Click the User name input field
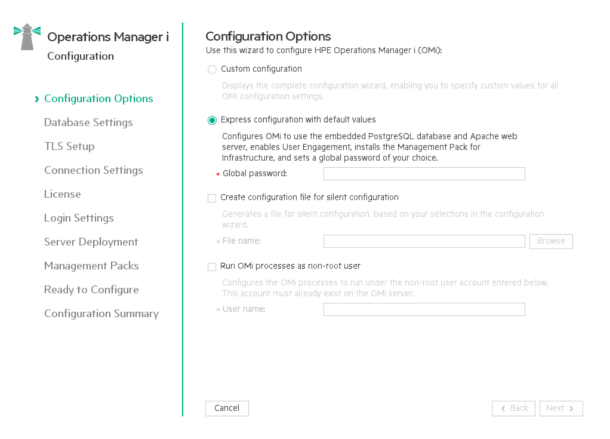The width and height of the screenshot is (610, 439). (424, 309)
